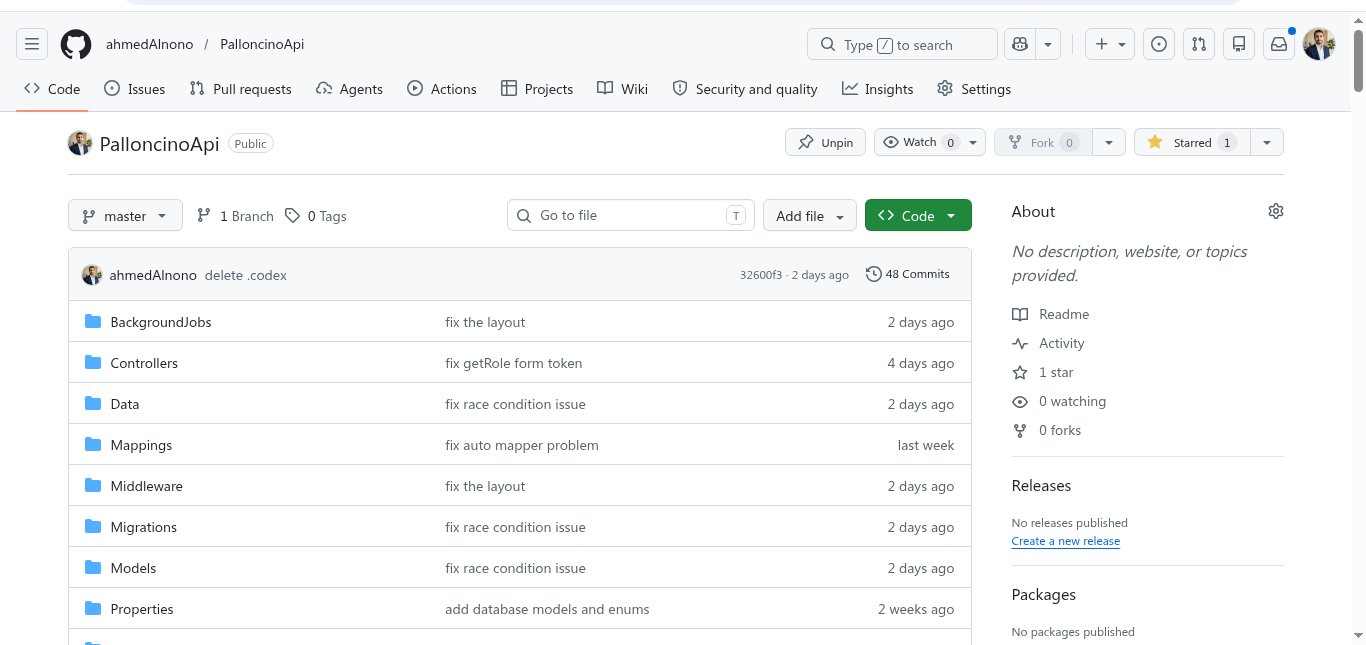
Task: Unpin this repository
Action: click(825, 142)
